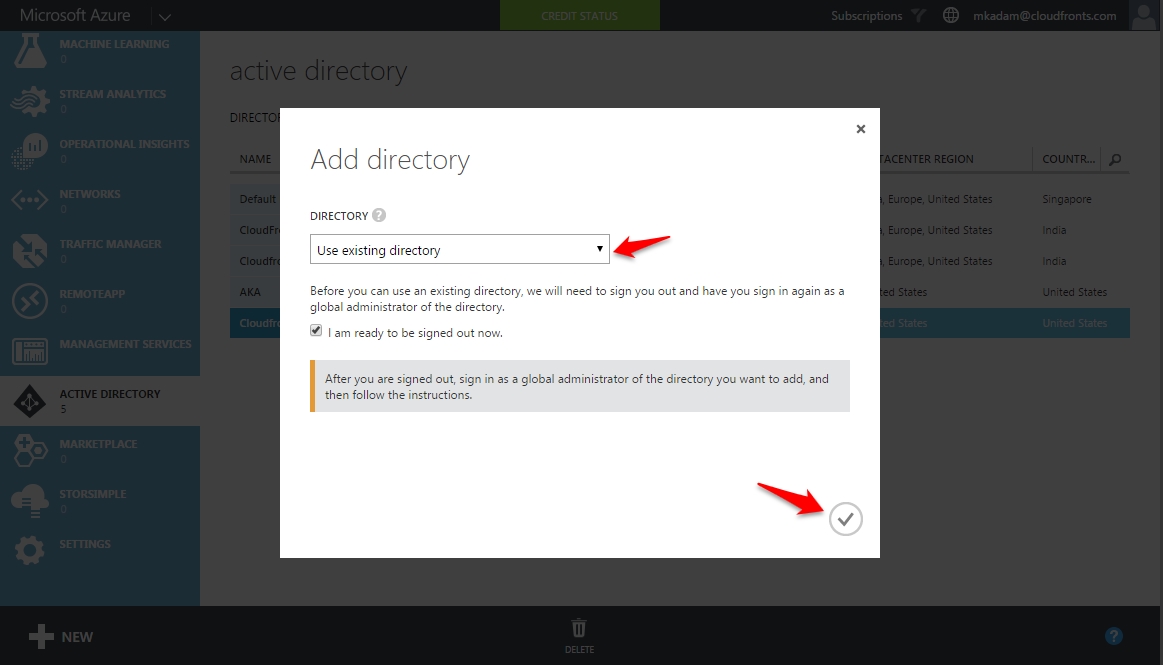
Task: Open the Networks arrows icon
Action: (30, 200)
